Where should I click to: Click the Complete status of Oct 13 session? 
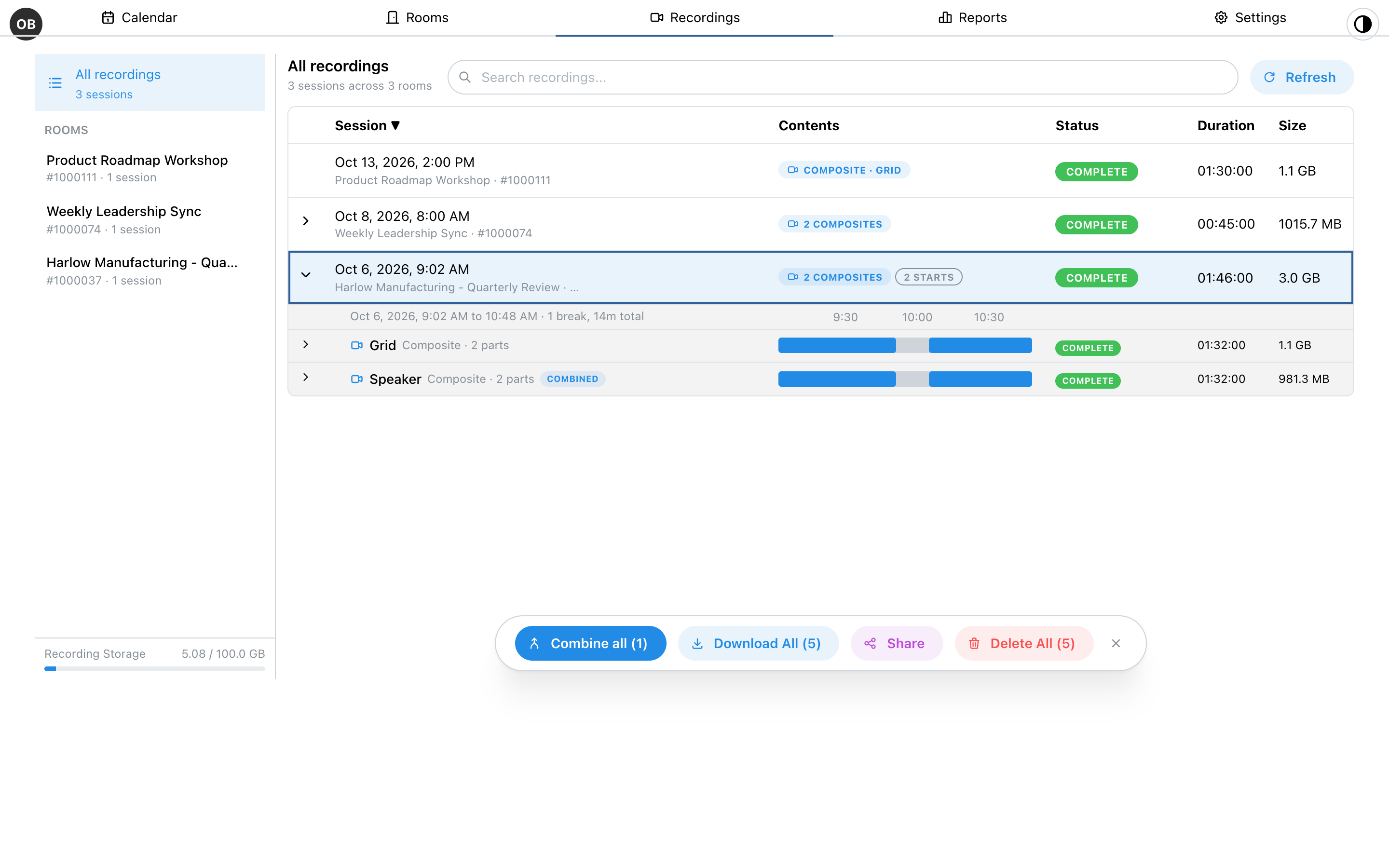(1096, 172)
